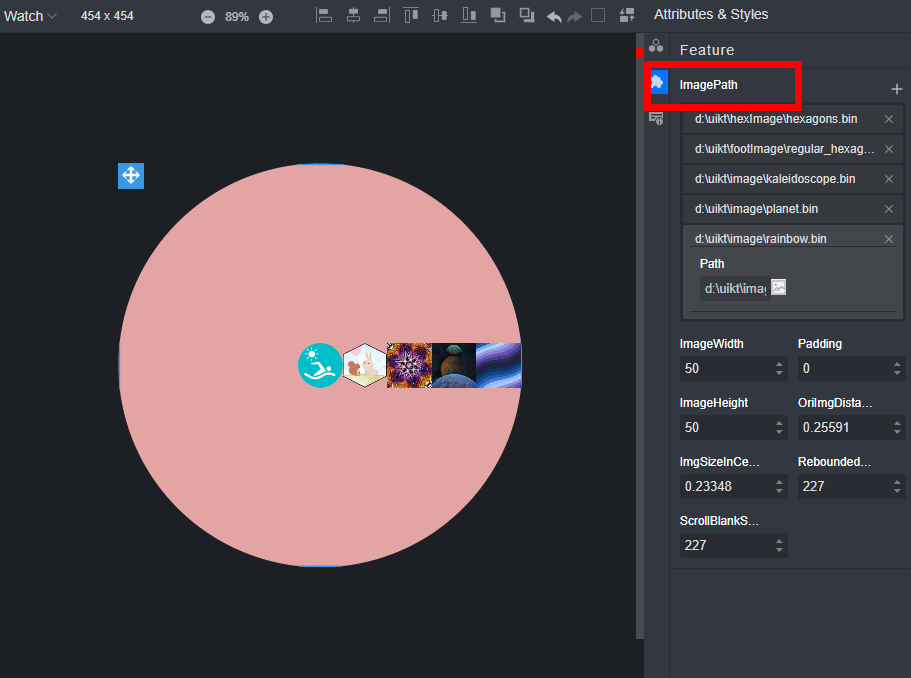The image size is (911, 678).
Task: Open the Watch device dropdown
Action: point(30,16)
